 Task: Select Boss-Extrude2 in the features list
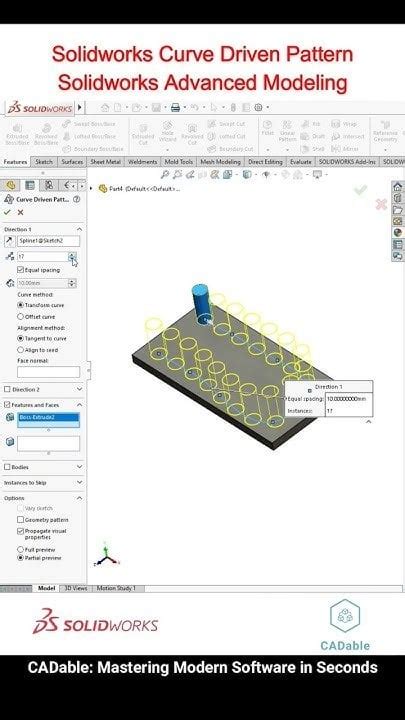pyautogui.click(x=48, y=417)
